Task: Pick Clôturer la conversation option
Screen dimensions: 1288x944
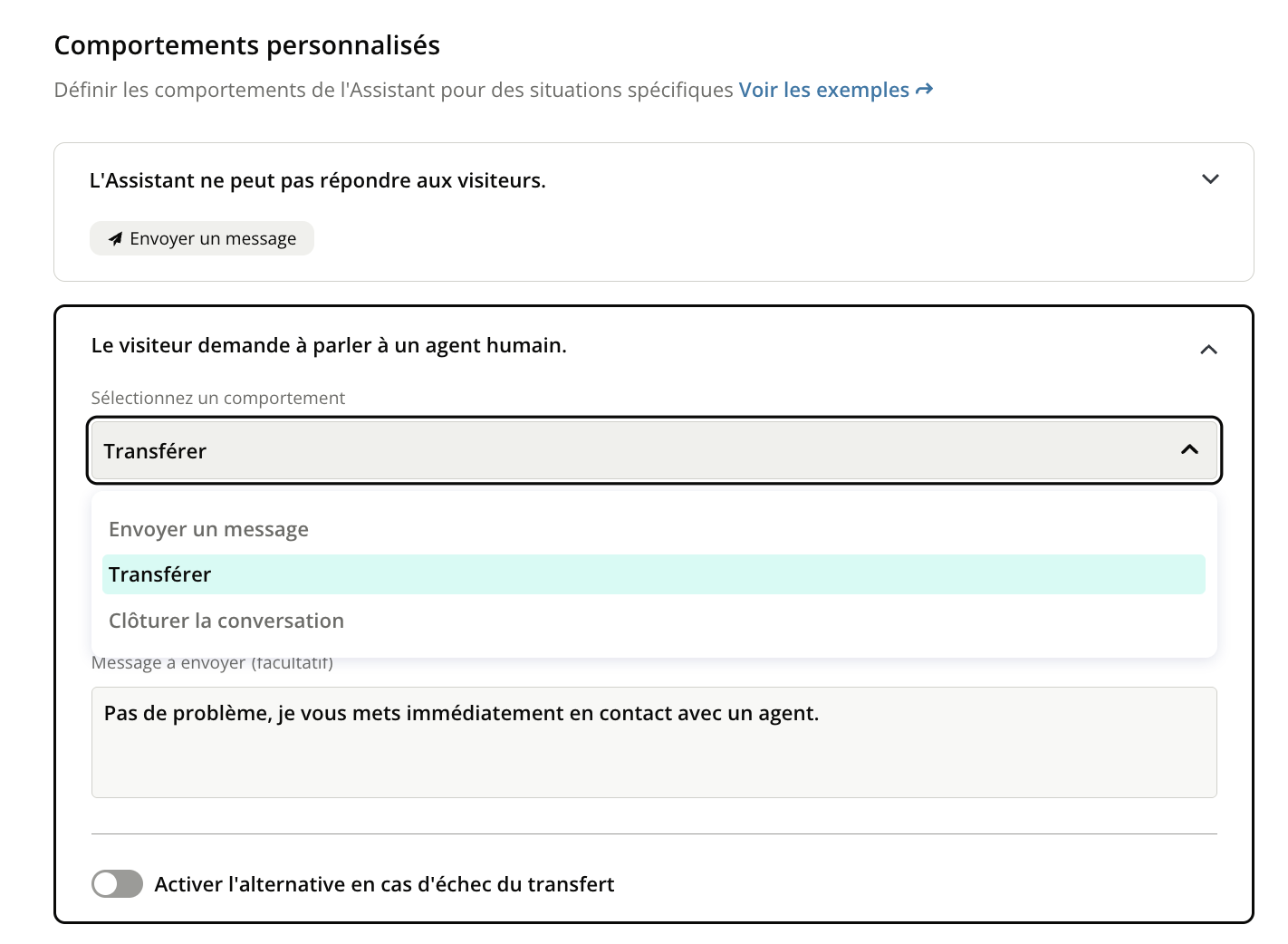Action: point(226,621)
